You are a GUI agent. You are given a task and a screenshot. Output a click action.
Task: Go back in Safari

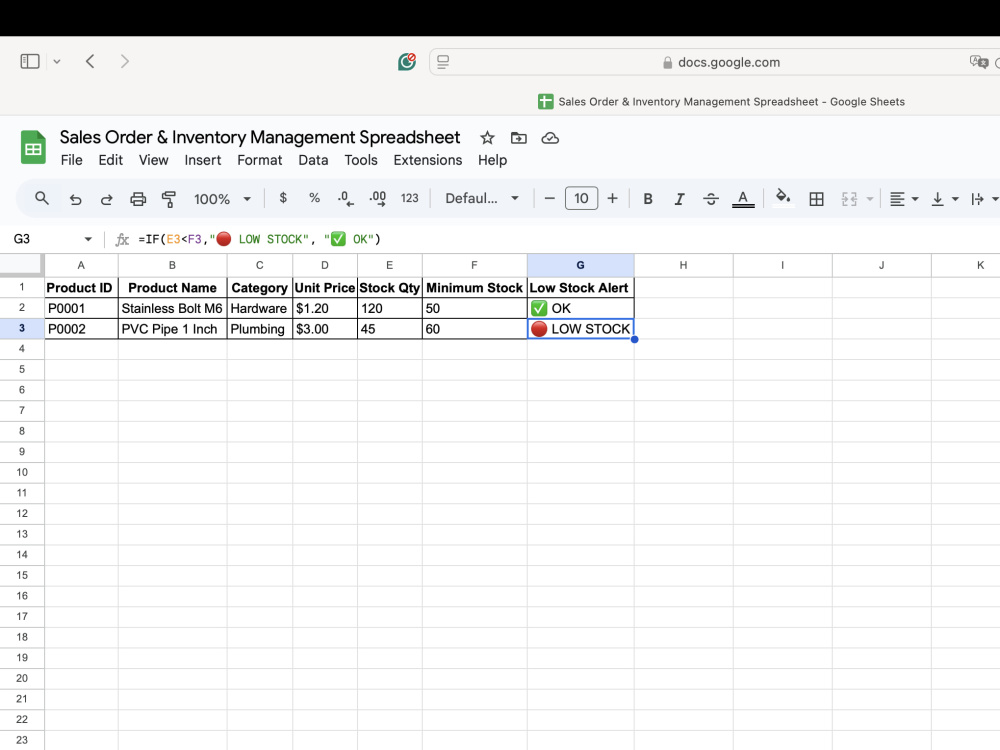click(x=90, y=61)
